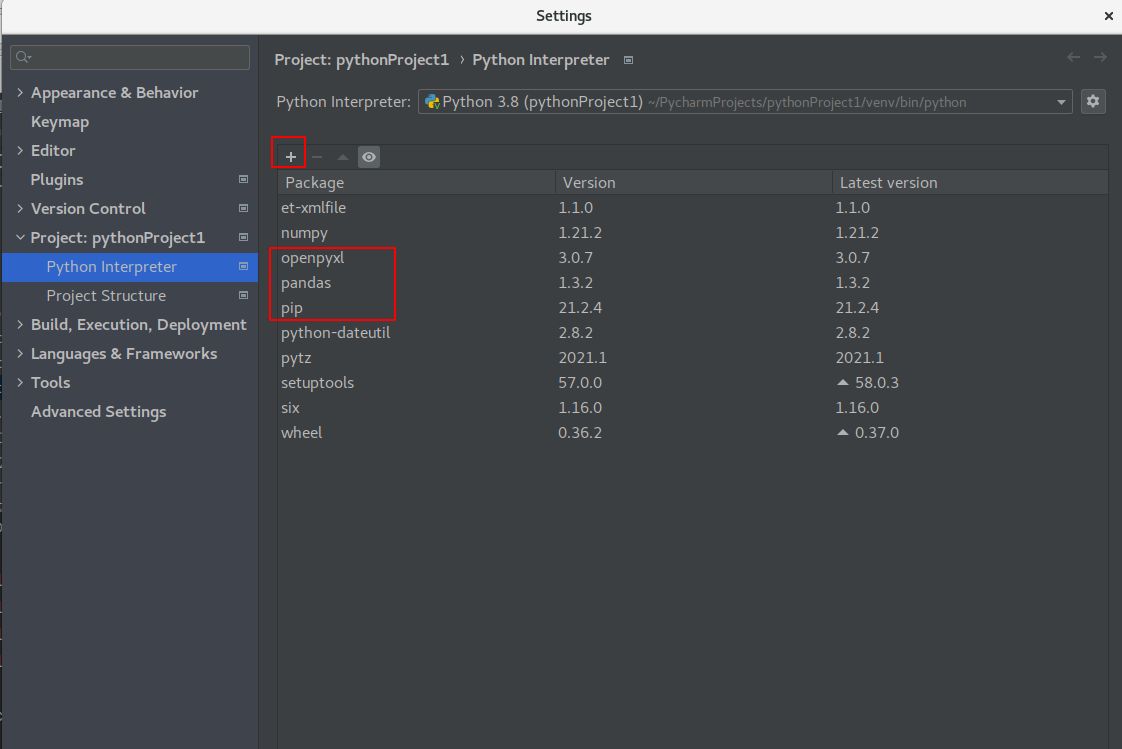Expand the Tools section
Screen dimensions: 1122x749
coord(20,382)
